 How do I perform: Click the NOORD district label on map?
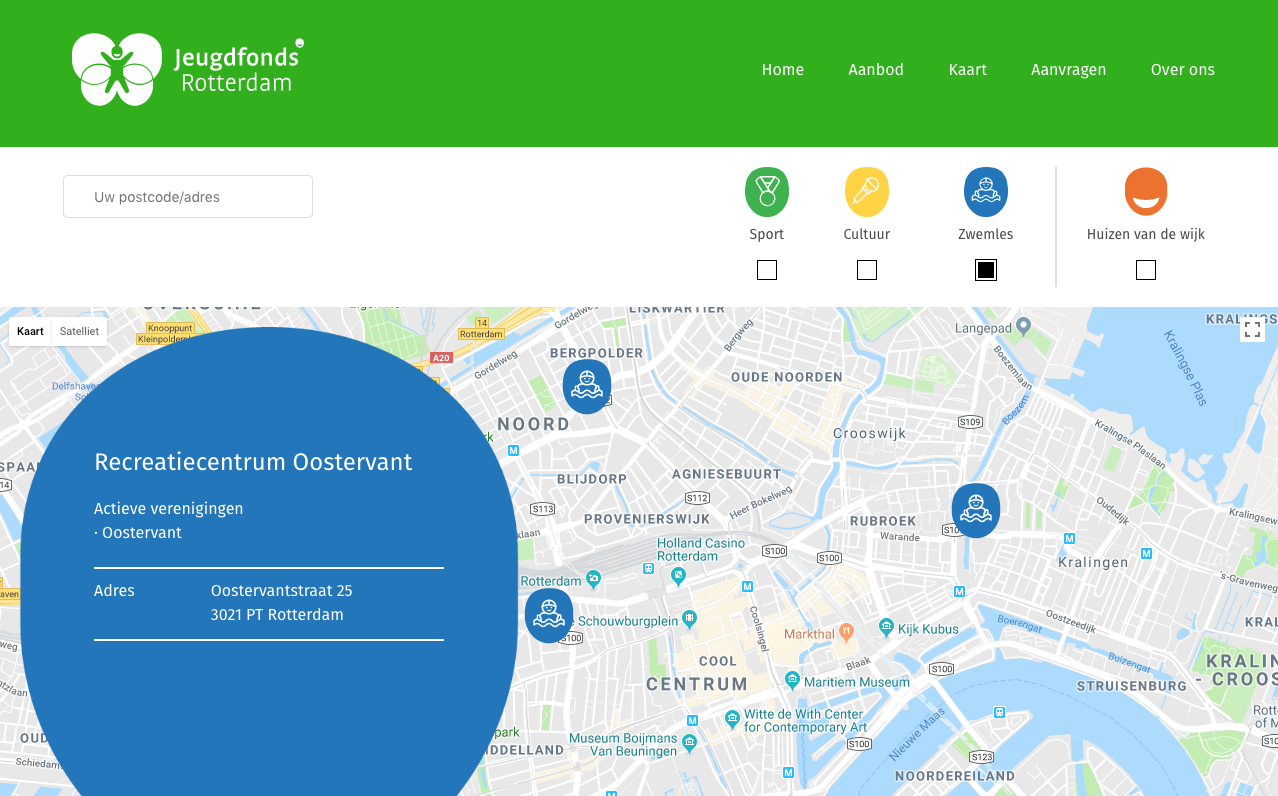click(533, 424)
